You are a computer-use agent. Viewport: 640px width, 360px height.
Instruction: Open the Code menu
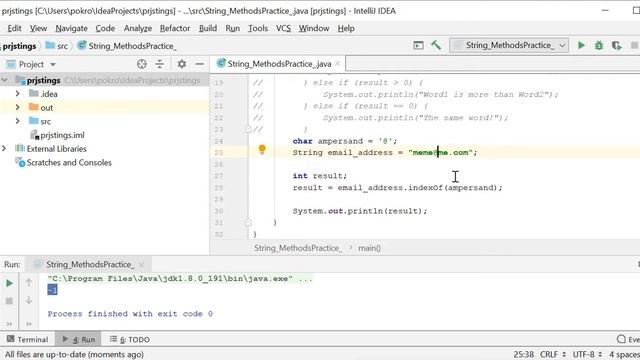[105, 28]
